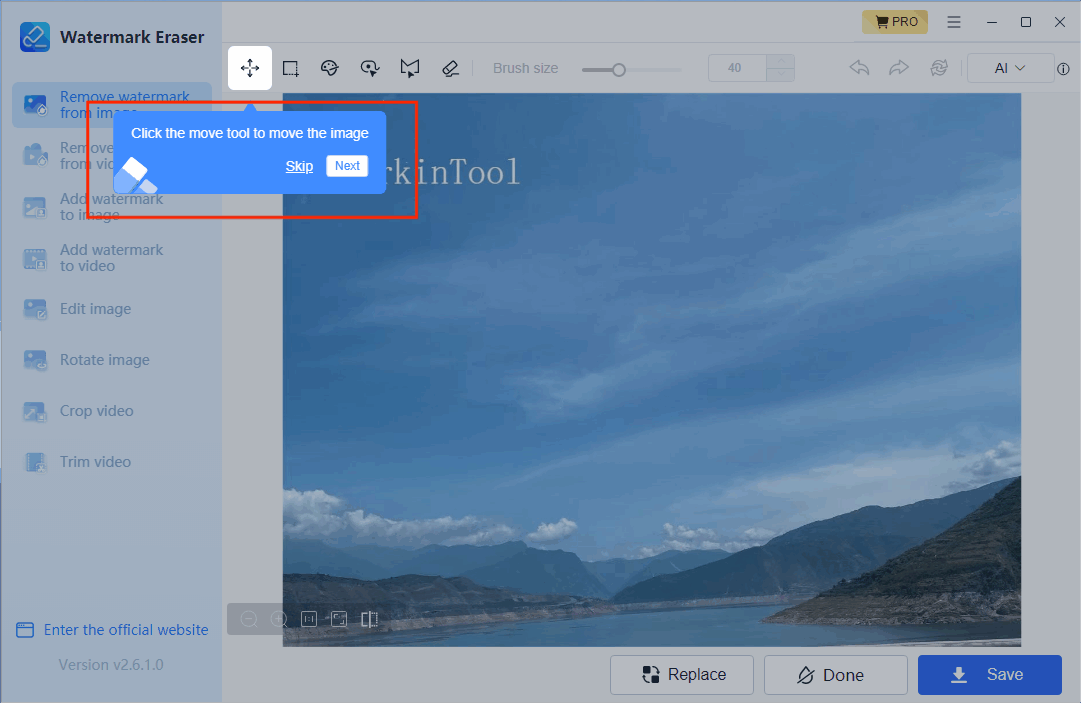This screenshot has height=703, width=1081.
Task: Fit the image to the window
Action: tap(339, 619)
